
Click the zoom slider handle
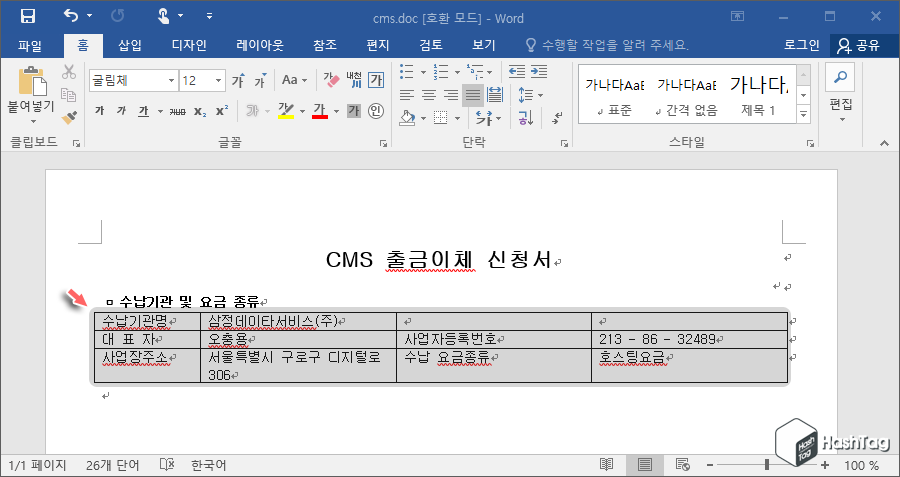(x=767, y=464)
